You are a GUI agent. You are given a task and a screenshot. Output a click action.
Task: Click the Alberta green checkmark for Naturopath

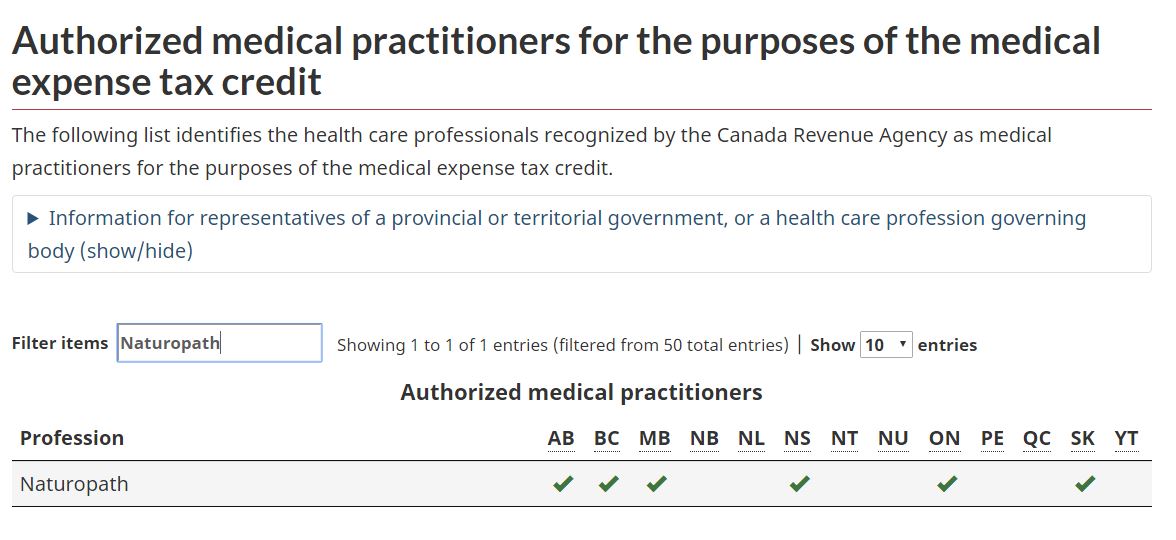coord(563,484)
